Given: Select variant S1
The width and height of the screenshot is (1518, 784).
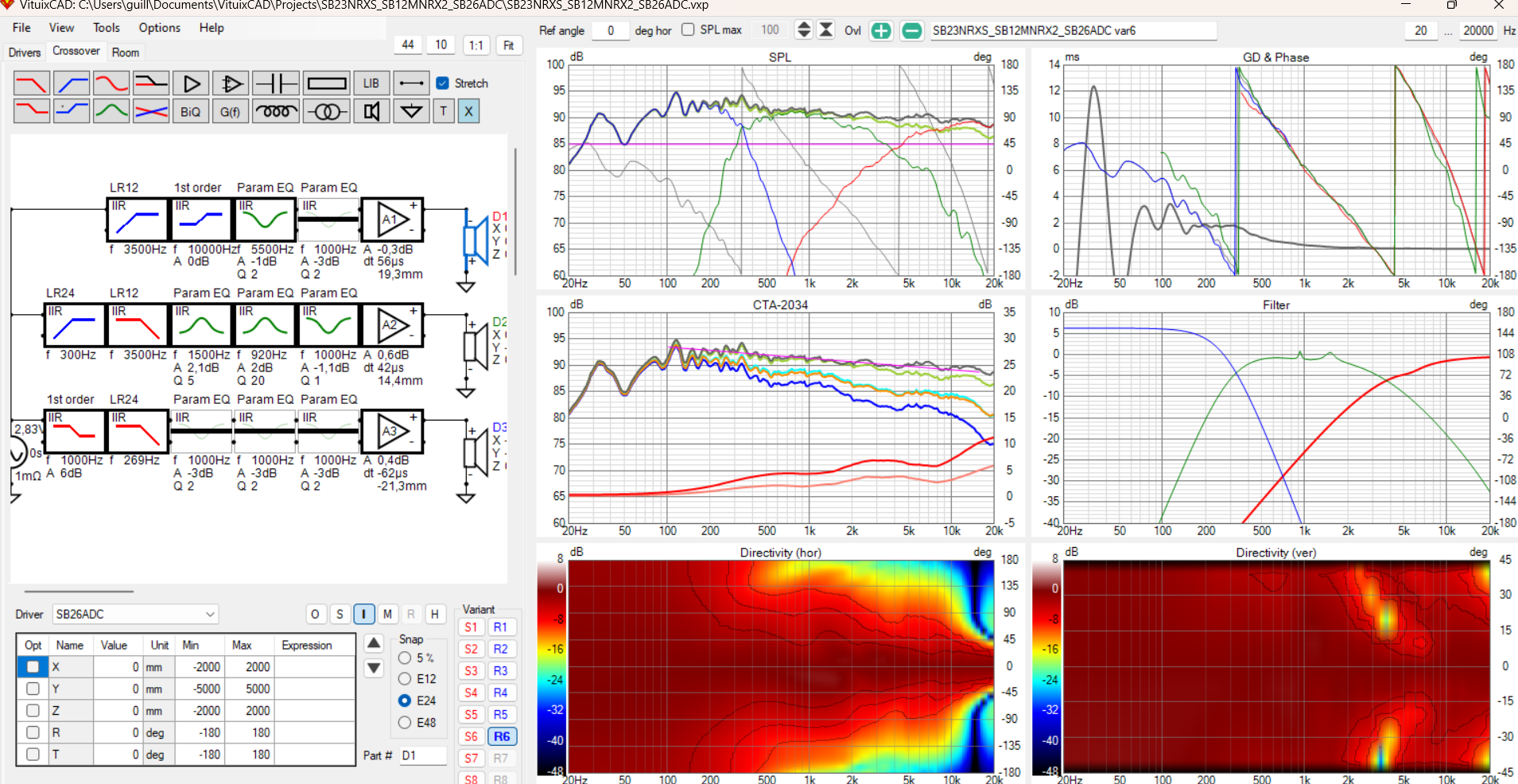Looking at the screenshot, I should point(472,627).
